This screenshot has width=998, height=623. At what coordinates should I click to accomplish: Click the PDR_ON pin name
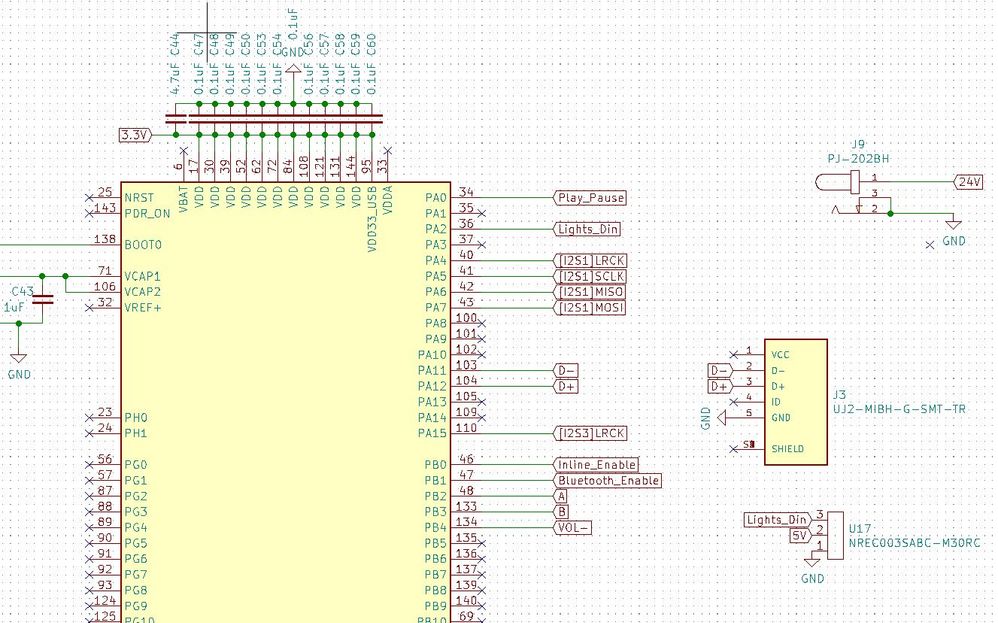coord(148,214)
